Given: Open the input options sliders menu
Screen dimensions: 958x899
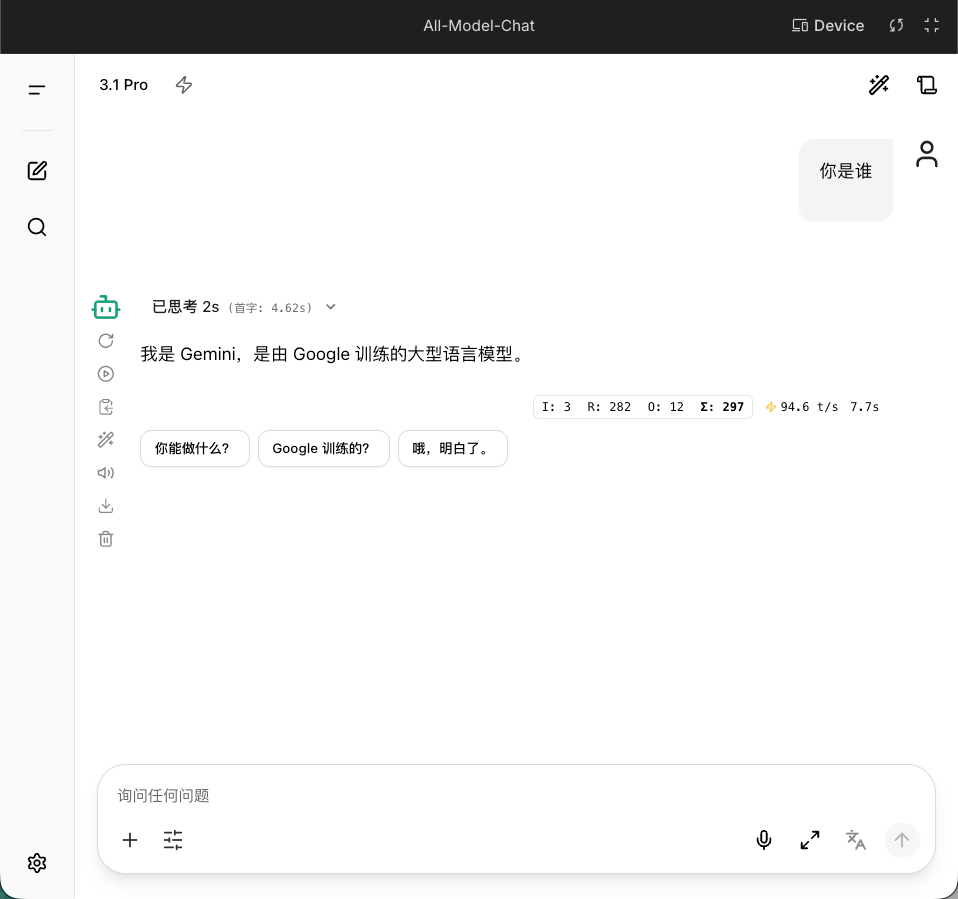Looking at the screenshot, I should [173, 840].
